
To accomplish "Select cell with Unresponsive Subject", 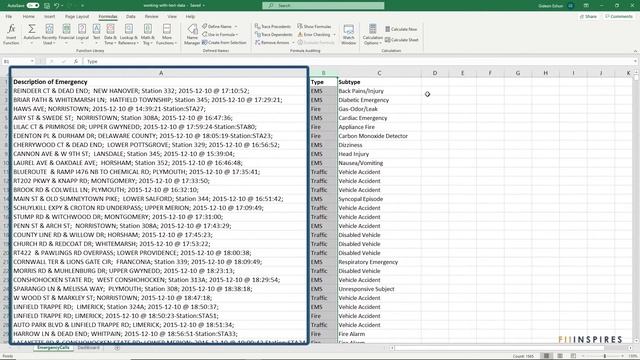I will click(379, 289).
